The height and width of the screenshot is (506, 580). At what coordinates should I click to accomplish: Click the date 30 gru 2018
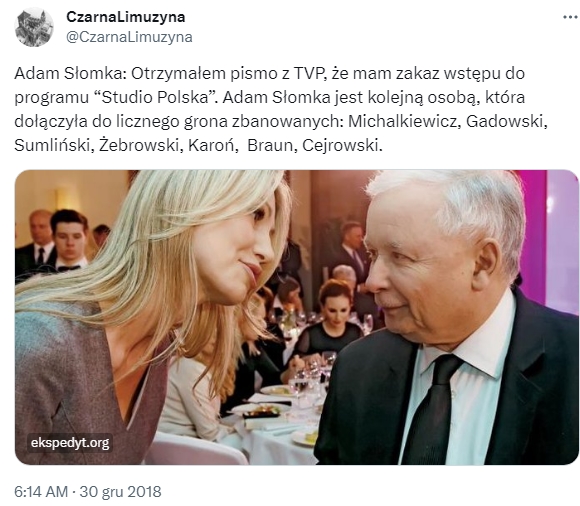[121, 492]
